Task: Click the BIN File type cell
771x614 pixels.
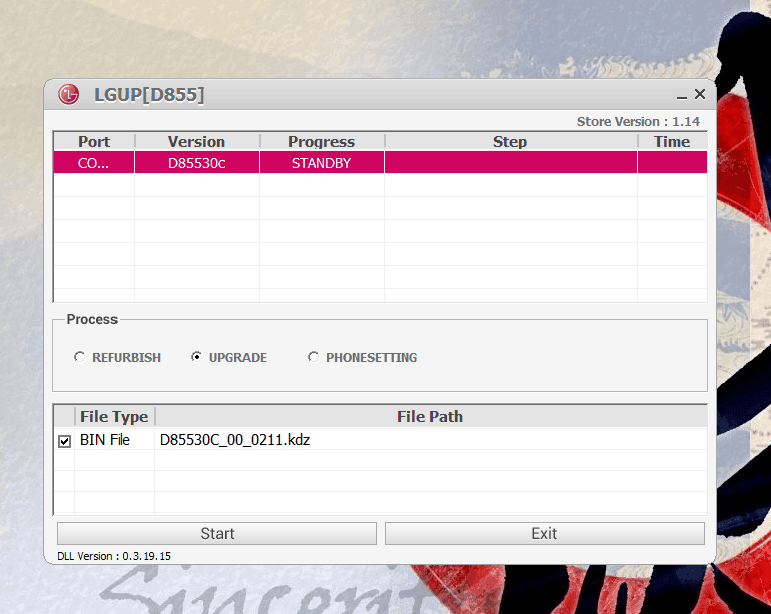Action: (105, 440)
